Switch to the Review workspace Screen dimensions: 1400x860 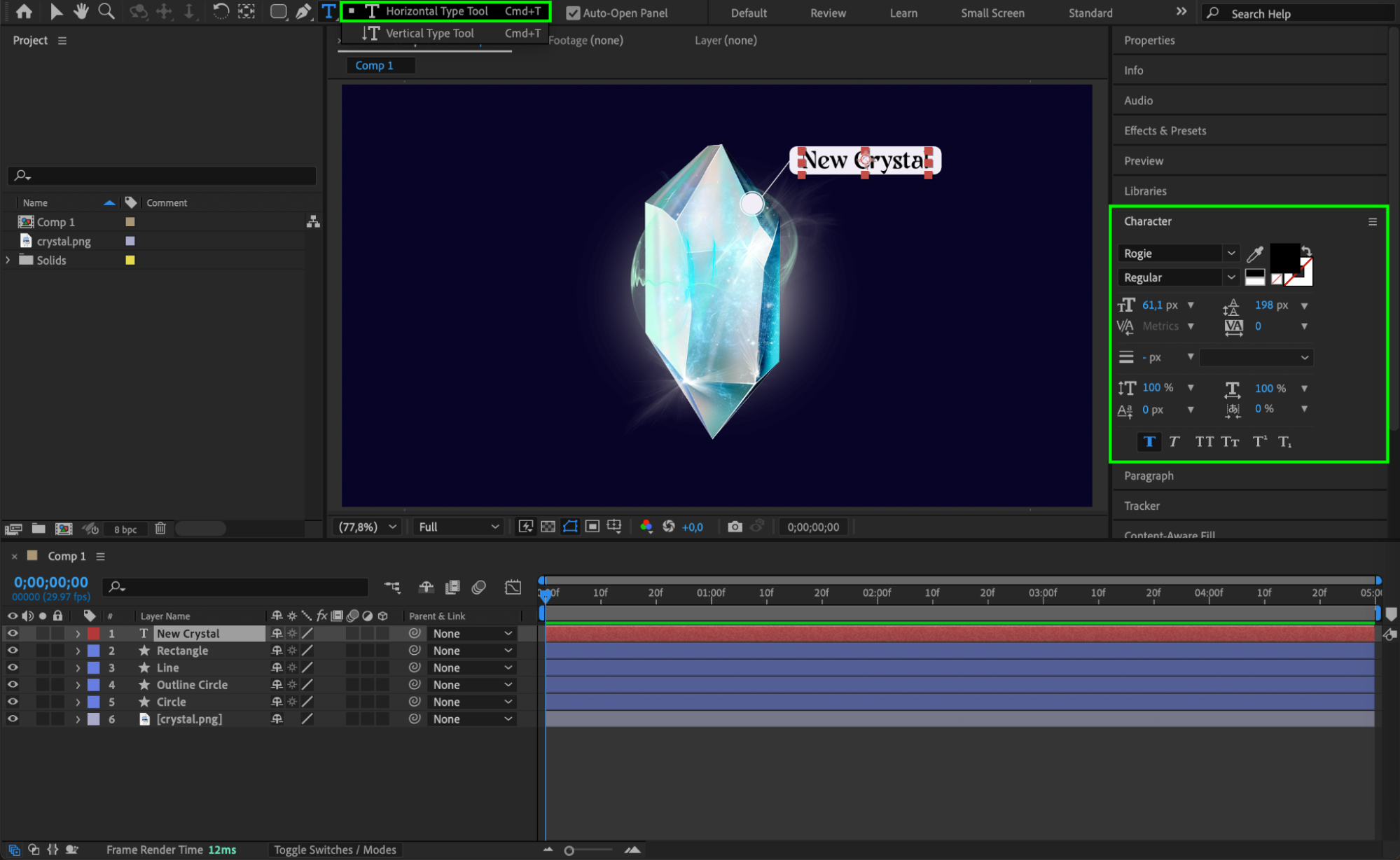point(828,13)
